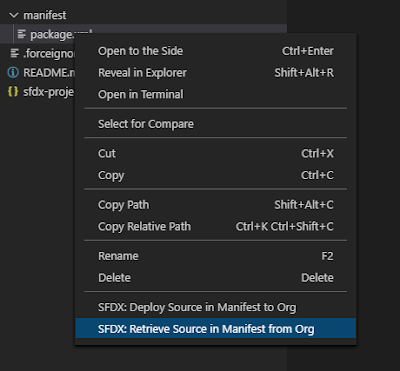Choose Cut from the context menu
The image size is (400, 371).
pos(216,154)
